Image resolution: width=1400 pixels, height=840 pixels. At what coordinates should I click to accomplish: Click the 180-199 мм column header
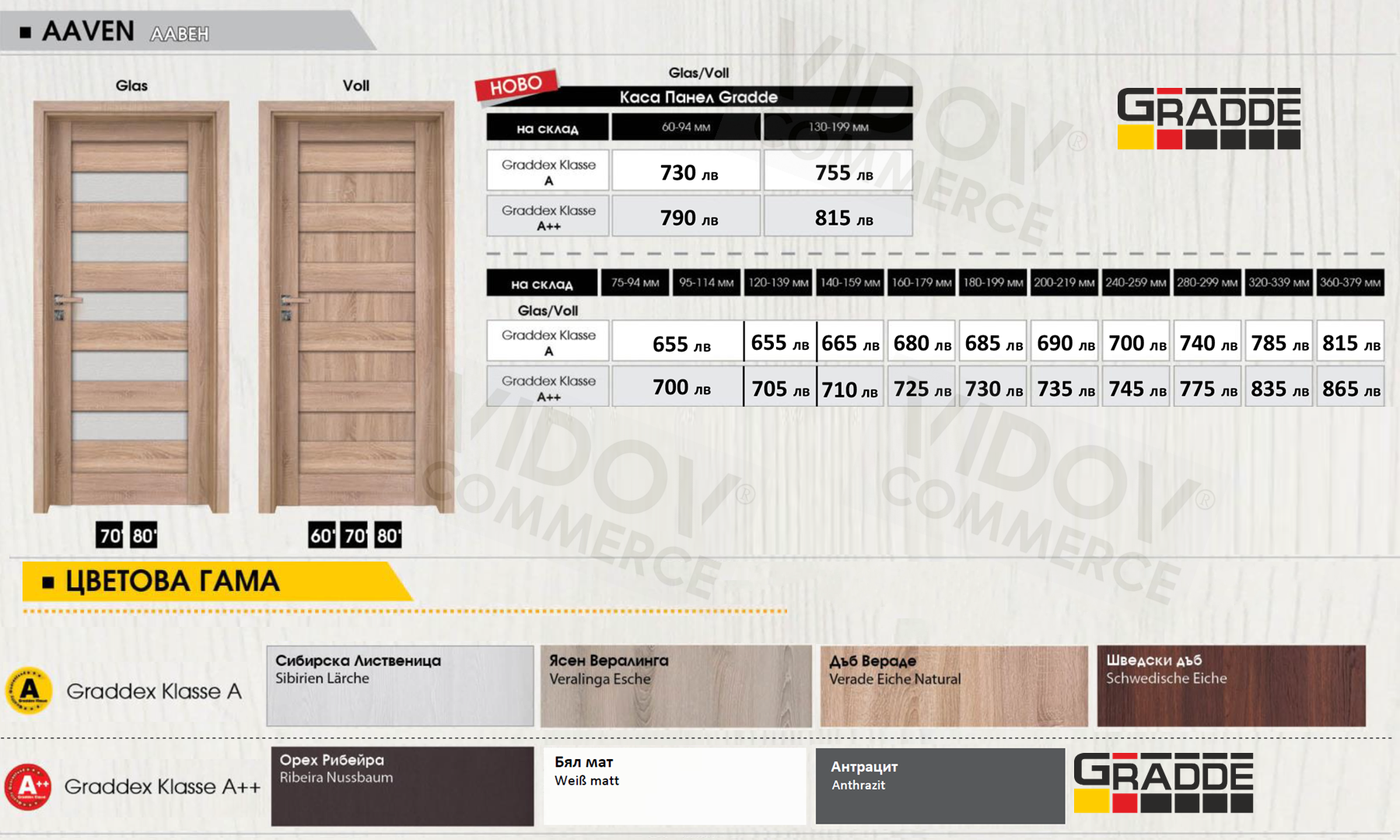[992, 282]
